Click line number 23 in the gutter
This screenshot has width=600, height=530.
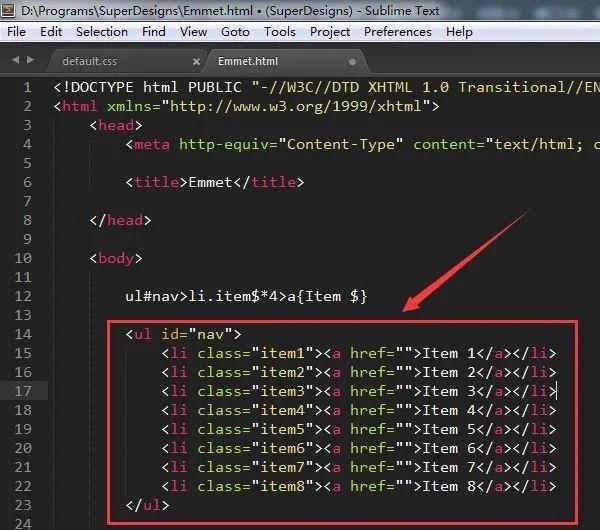[23, 505]
